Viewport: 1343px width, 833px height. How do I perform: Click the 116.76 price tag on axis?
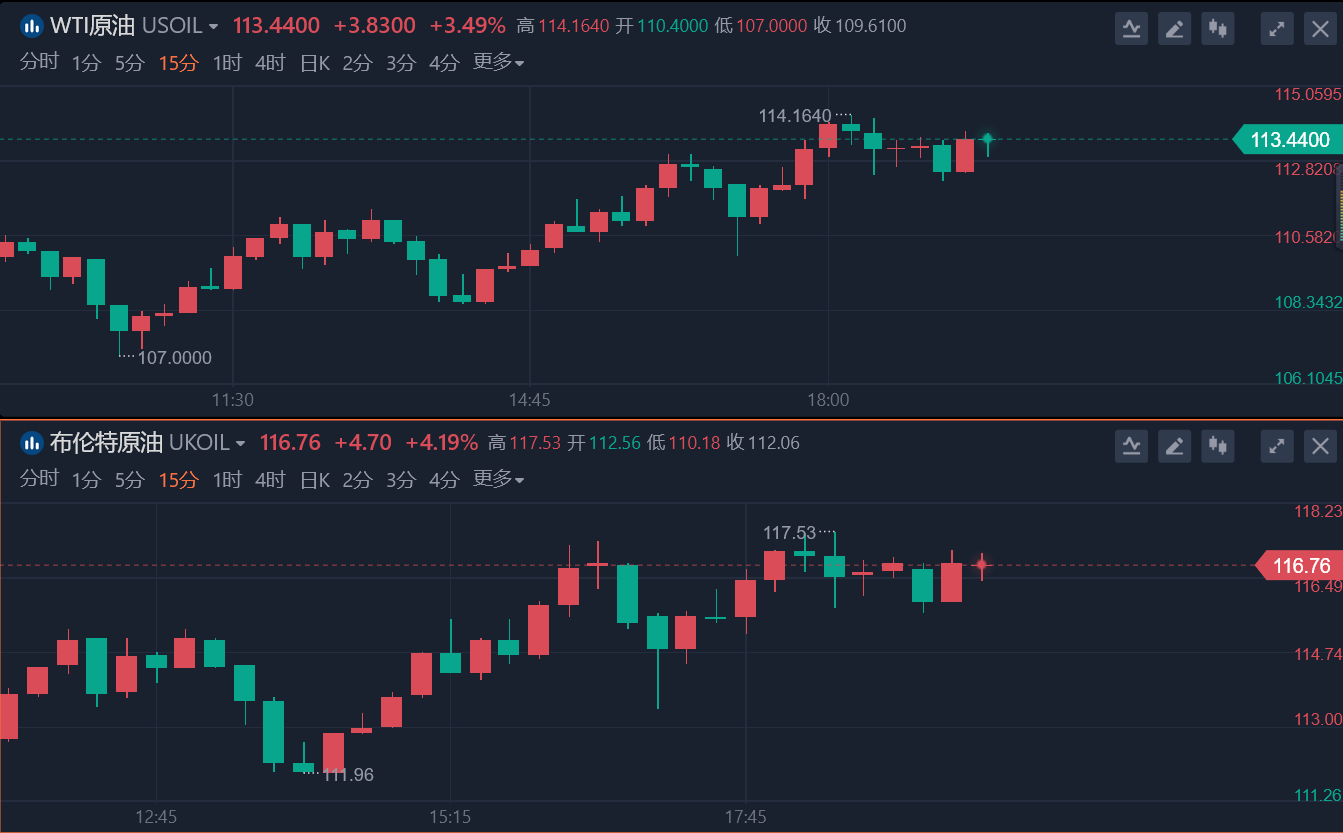tap(1298, 566)
